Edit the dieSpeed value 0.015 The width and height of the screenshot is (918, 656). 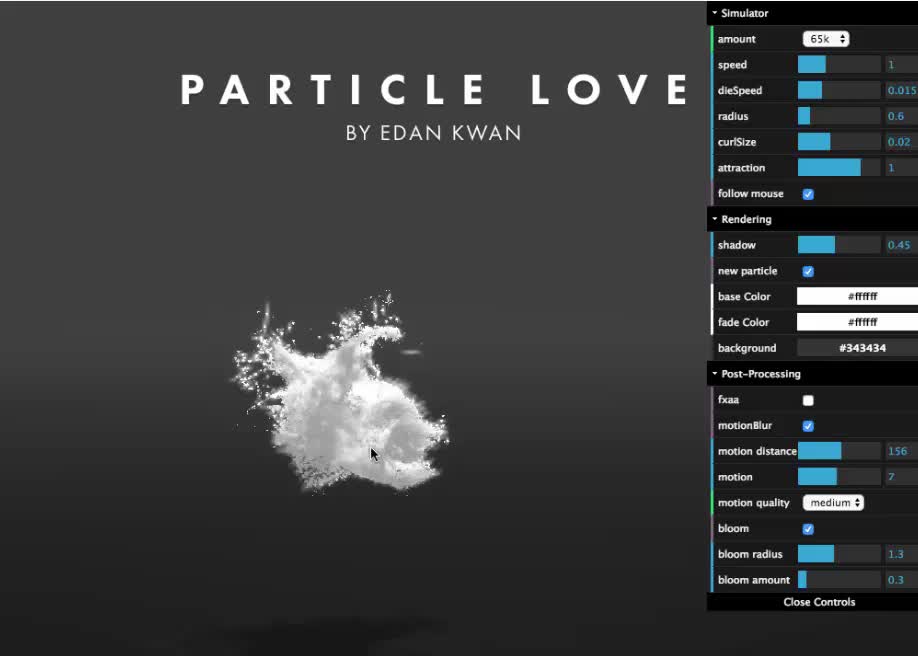click(901, 90)
